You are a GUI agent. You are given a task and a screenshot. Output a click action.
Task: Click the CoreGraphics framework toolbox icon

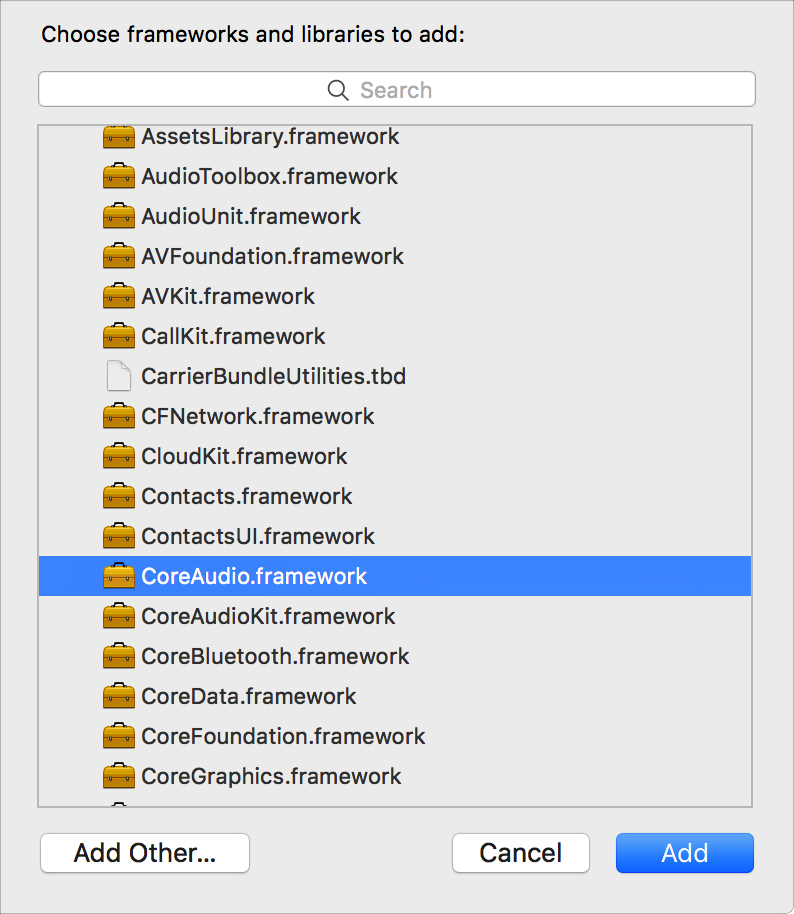coord(118,776)
